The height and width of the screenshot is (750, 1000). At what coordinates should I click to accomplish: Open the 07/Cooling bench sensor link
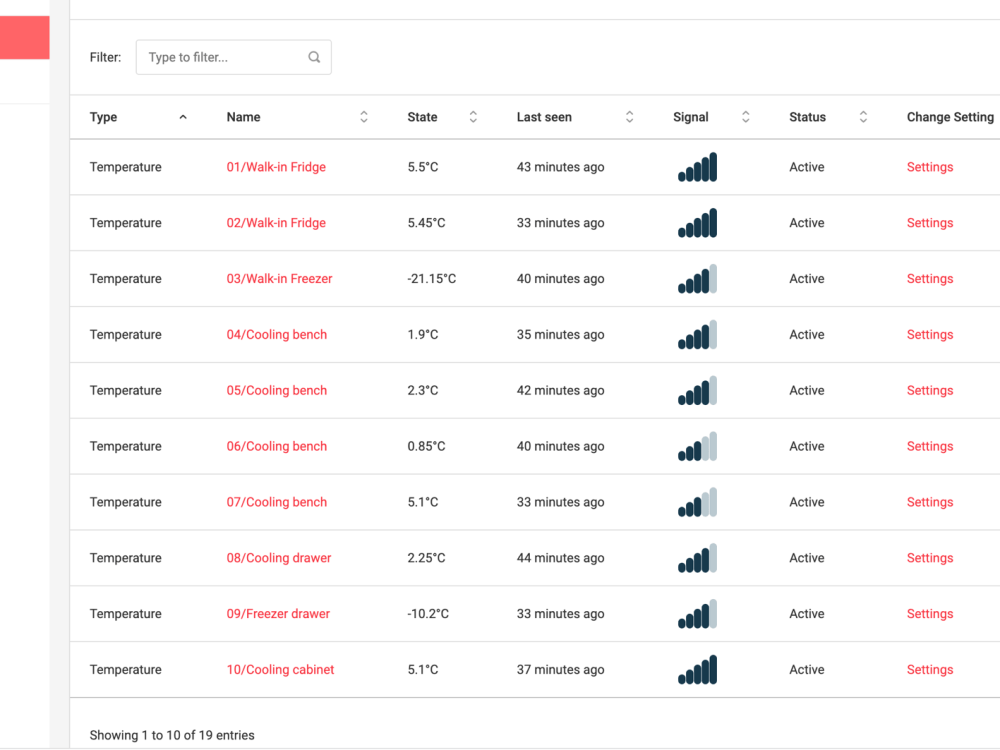point(277,502)
